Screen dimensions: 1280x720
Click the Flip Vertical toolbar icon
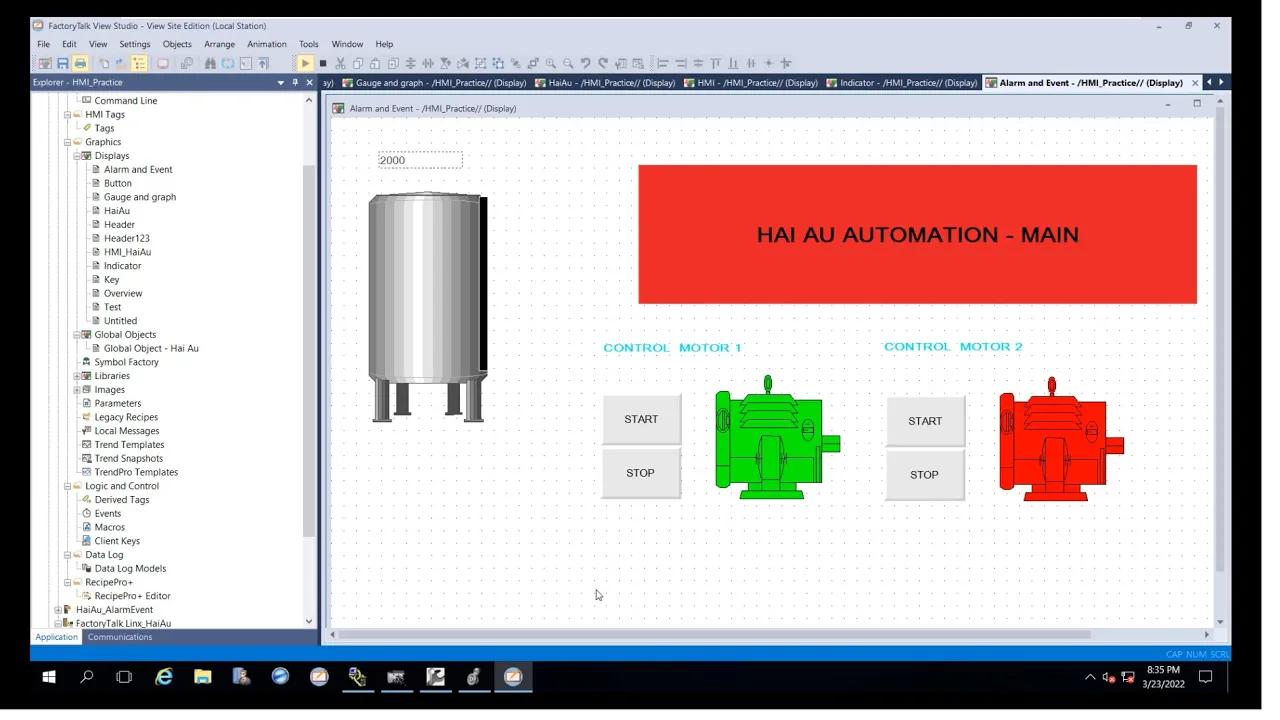pos(445,63)
